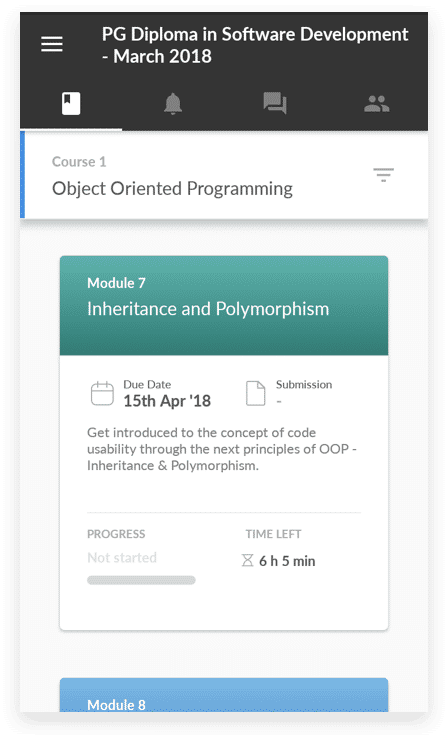Click the PG Diploma program title
The height and width of the screenshot is (740, 448).
(255, 45)
